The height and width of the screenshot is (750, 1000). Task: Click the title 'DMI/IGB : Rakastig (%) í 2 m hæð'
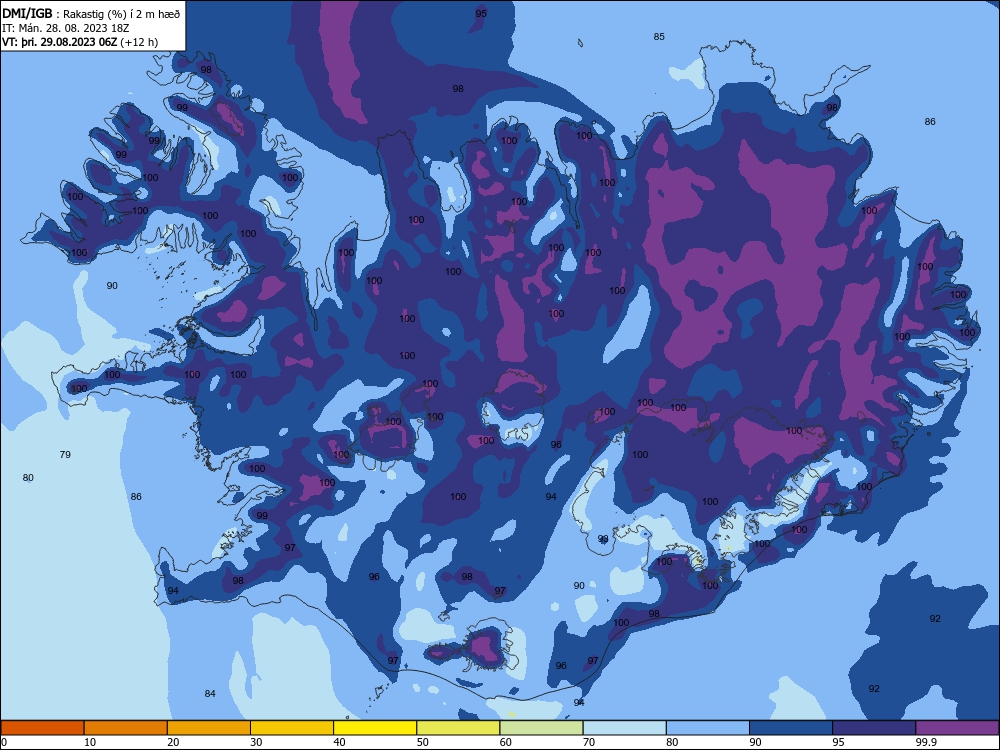click(x=91, y=13)
